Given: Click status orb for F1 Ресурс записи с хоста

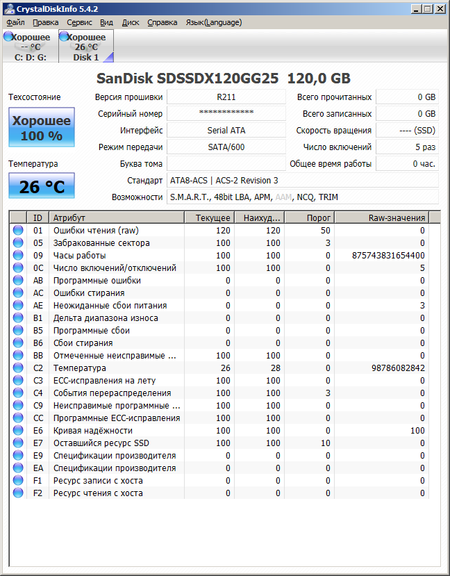Looking at the screenshot, I should [x=18, y=480].
